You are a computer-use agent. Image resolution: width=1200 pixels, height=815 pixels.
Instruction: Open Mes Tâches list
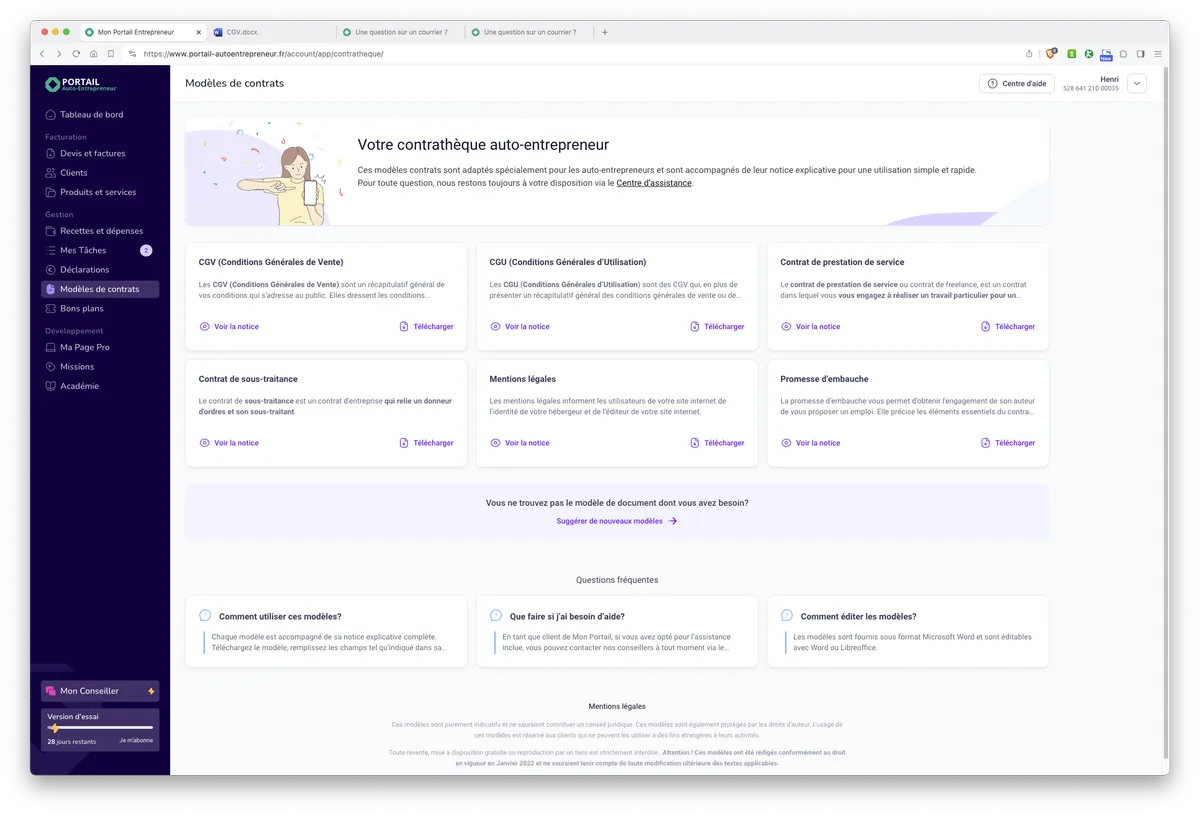tap(83, 250)
